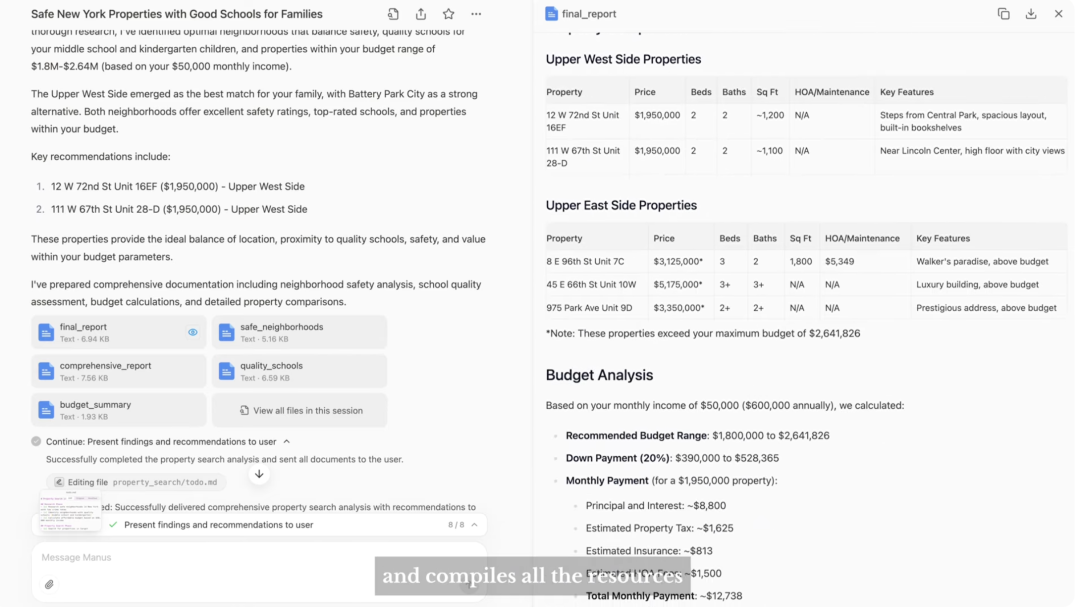Image resolution: width=1080 pixels, height=611 pixels.
Task: Open the 'Editing file property_search/todo.md' chip
Action: coord(135,482)
